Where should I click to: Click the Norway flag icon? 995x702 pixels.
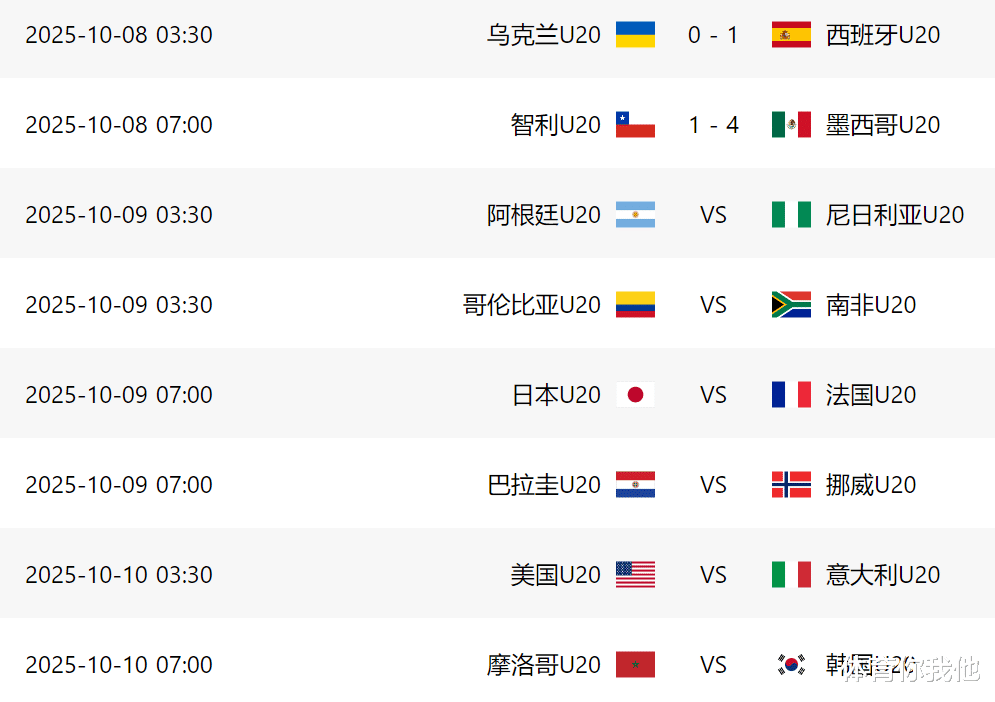791,485
